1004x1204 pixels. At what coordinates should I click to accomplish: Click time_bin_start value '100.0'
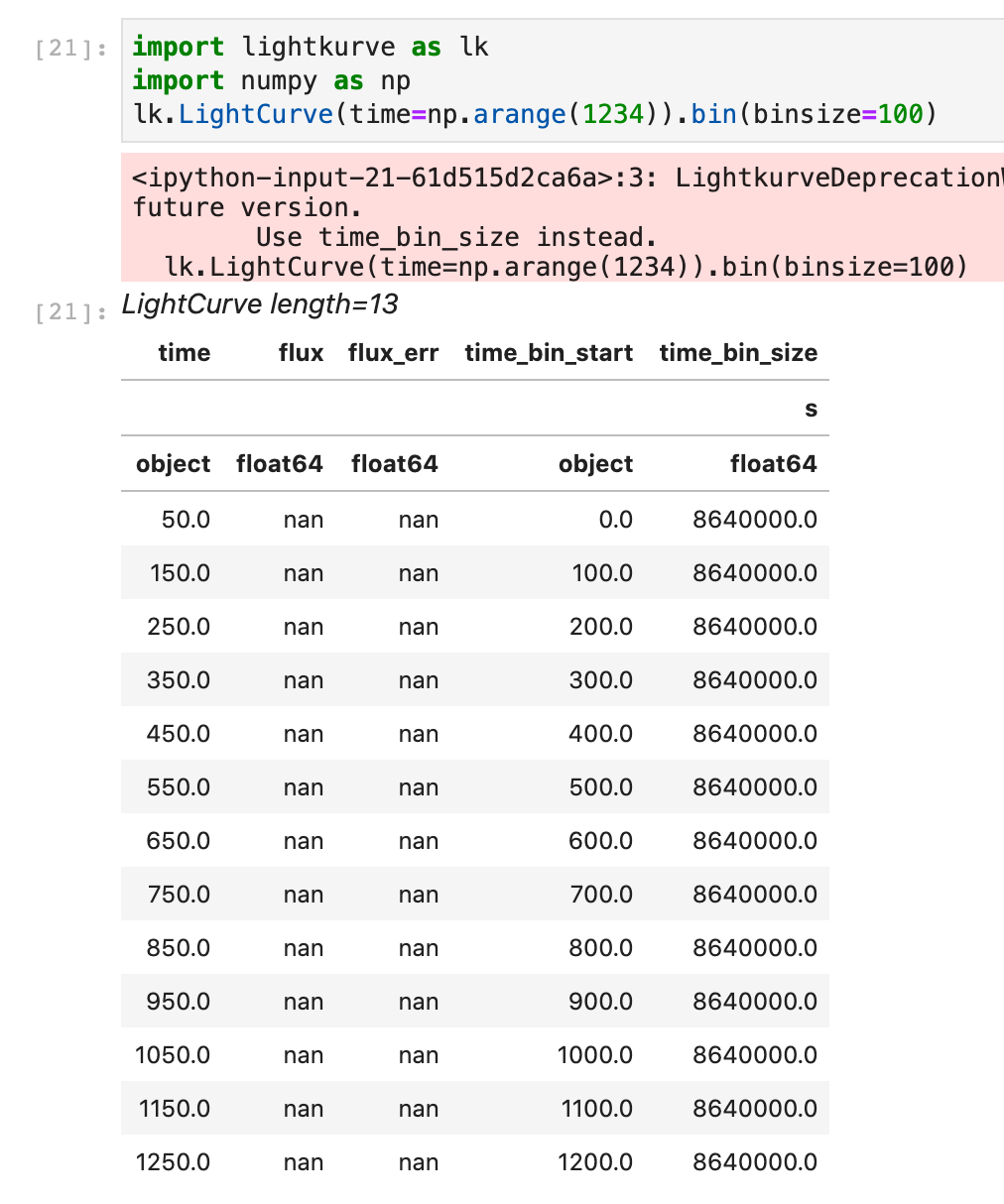603,573
